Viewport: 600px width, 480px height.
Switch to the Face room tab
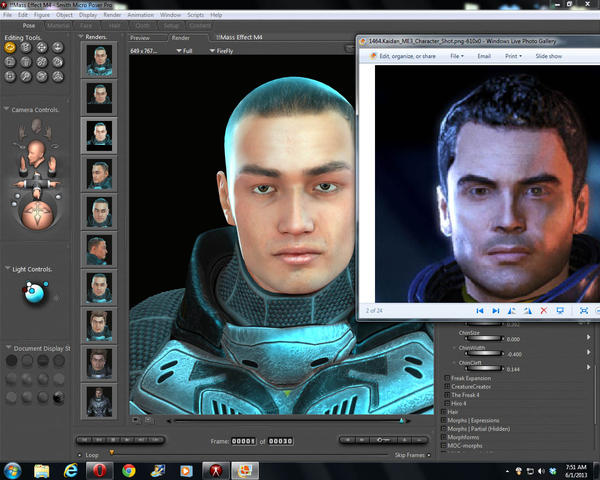[86, 26]
